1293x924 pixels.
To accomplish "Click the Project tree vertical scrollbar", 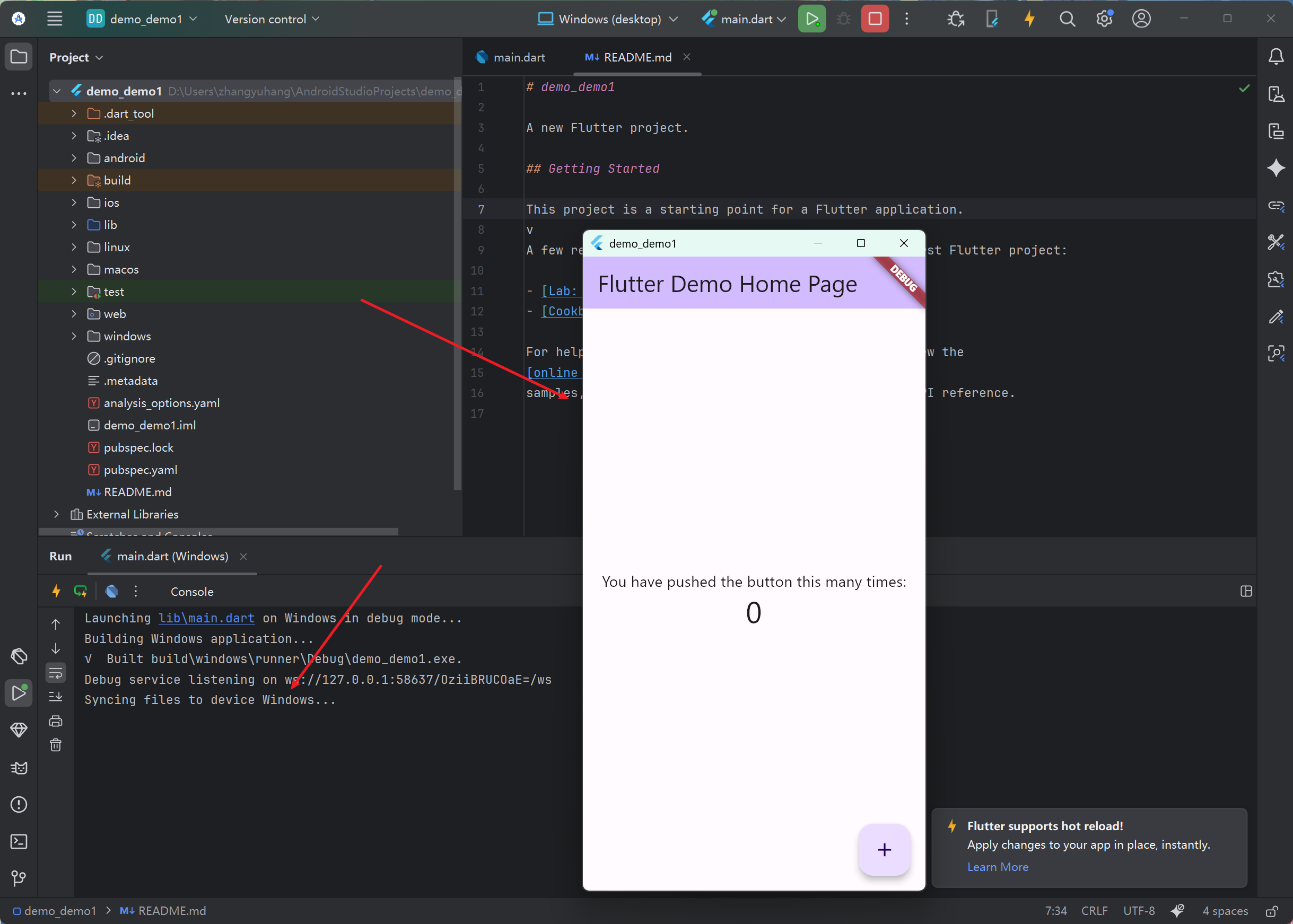I will tap(457, 285).
